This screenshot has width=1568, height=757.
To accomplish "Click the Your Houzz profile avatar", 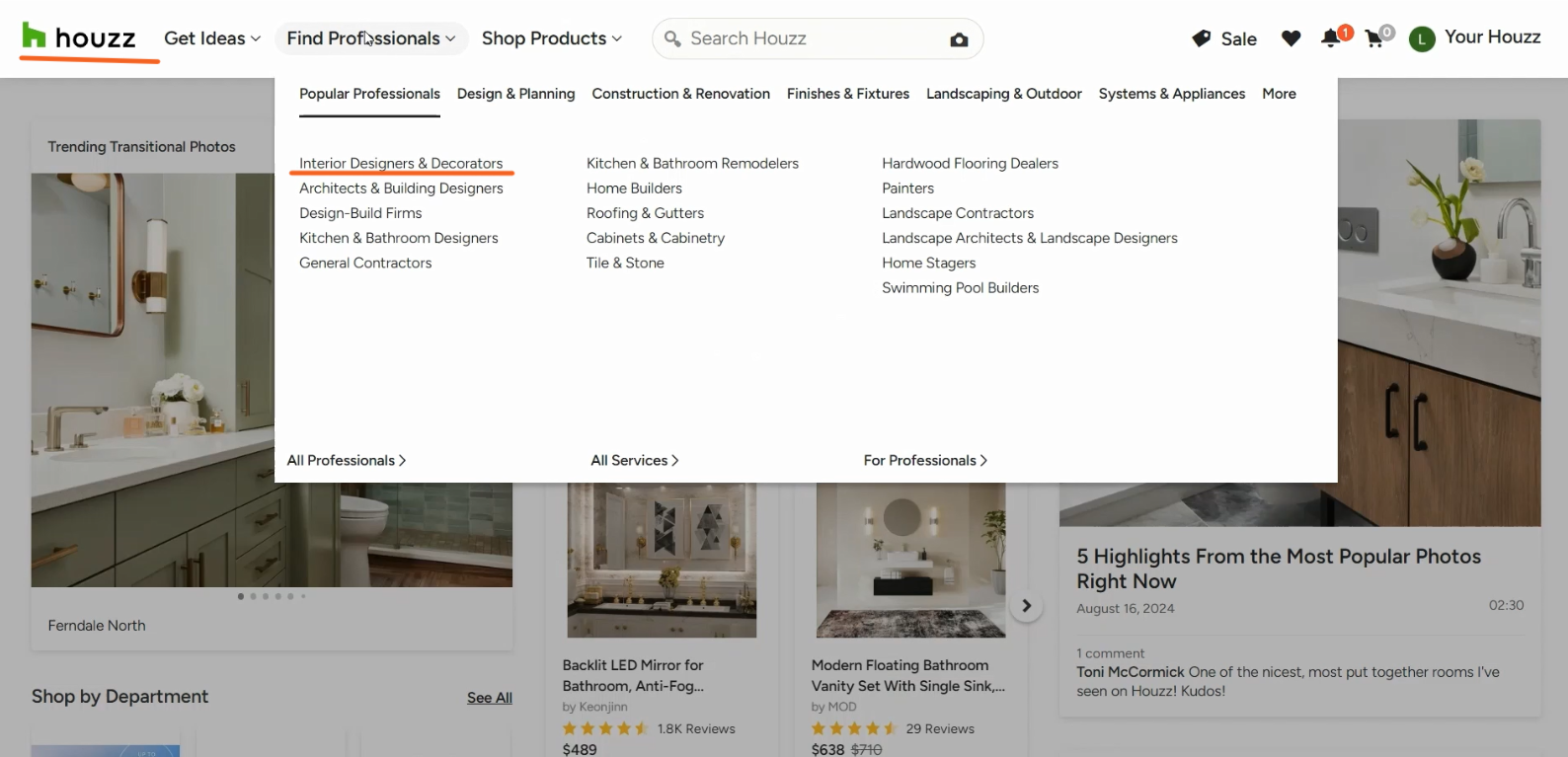I will [1422, 39].
